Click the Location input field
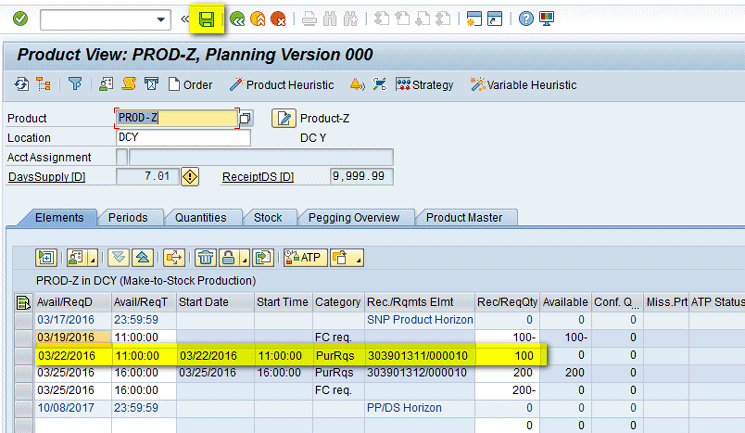Image resolution: width=745 pixels, height=433 pixels. tap(183, 138)
